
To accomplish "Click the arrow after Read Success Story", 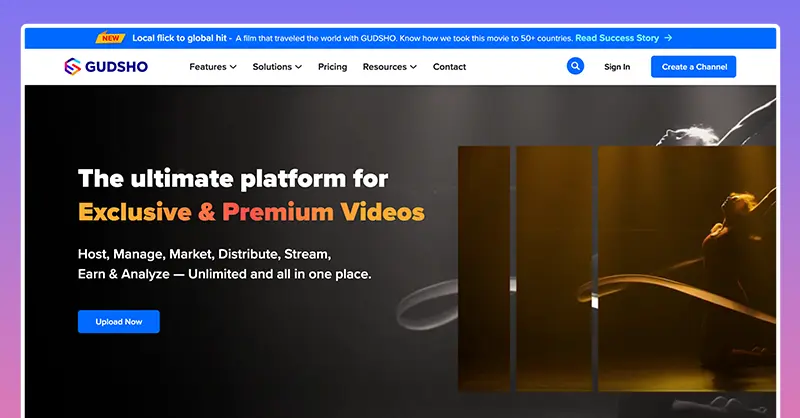I will click(x=668, y=38).
